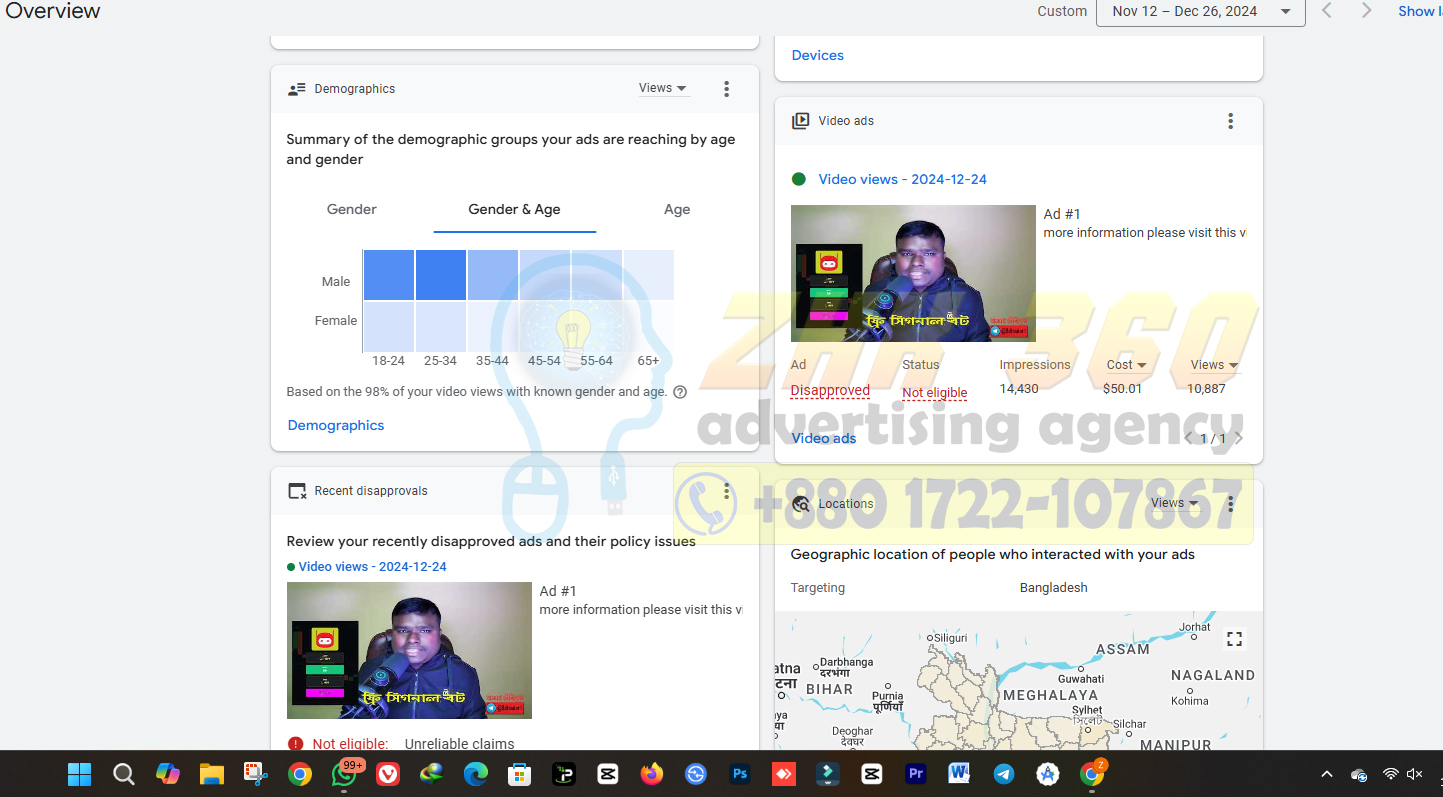Open the Locations card three-dot menu
The image size is (1443, 797).
coord(1230,503)
